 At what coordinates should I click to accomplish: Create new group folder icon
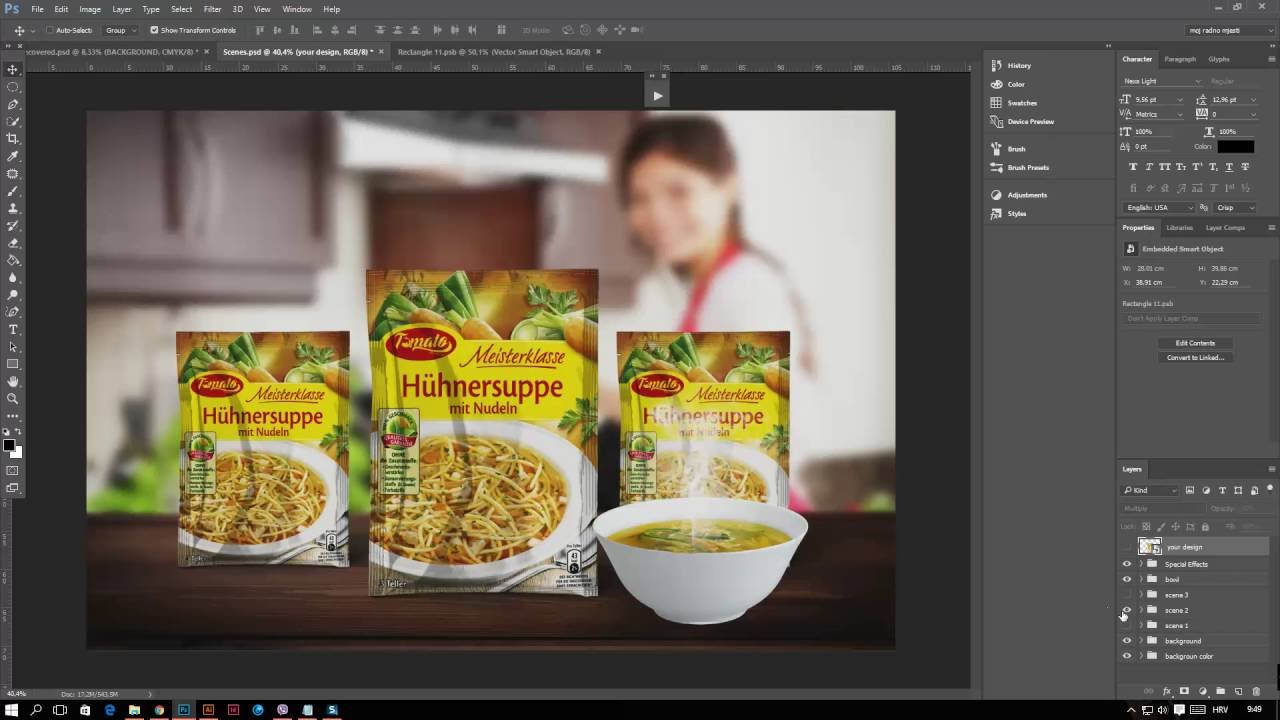click(1220, 691)
